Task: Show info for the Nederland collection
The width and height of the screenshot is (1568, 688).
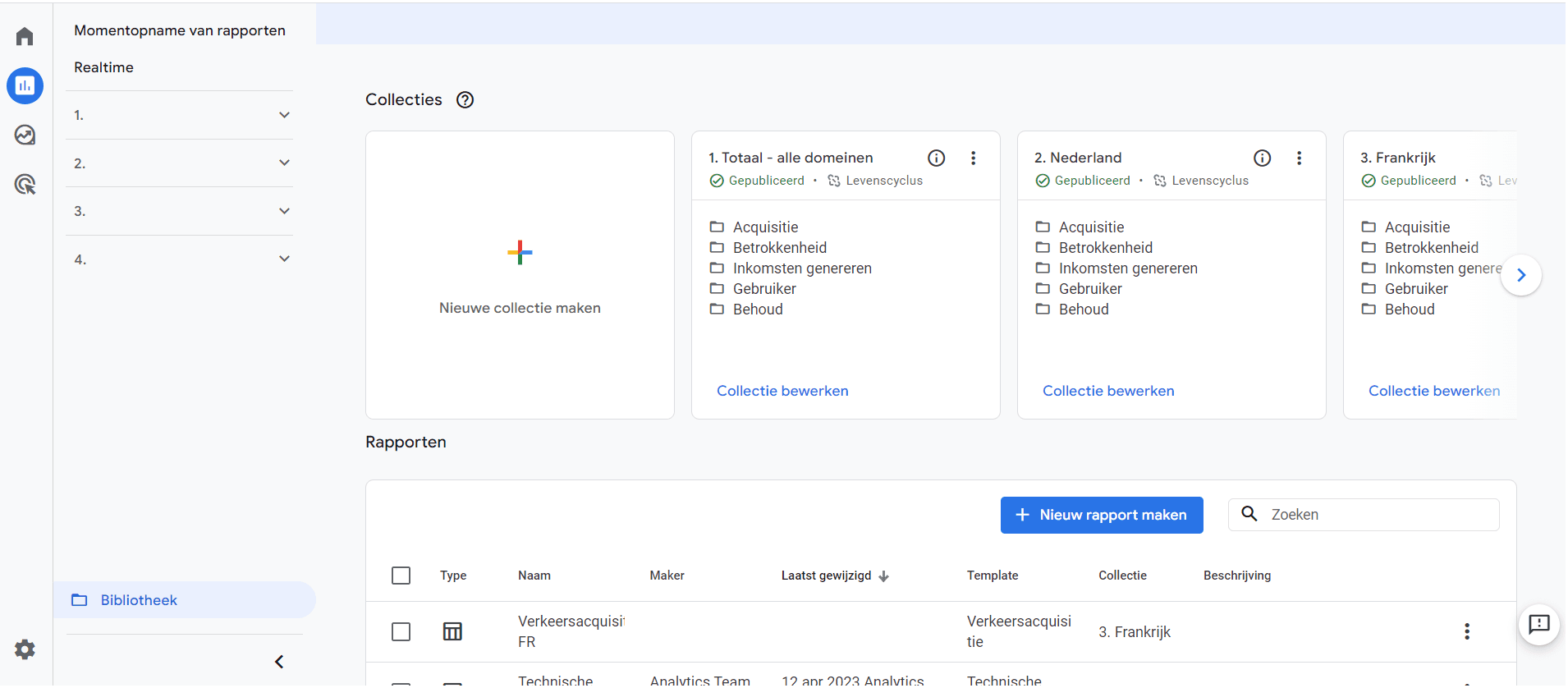Action: point(1263,158)
